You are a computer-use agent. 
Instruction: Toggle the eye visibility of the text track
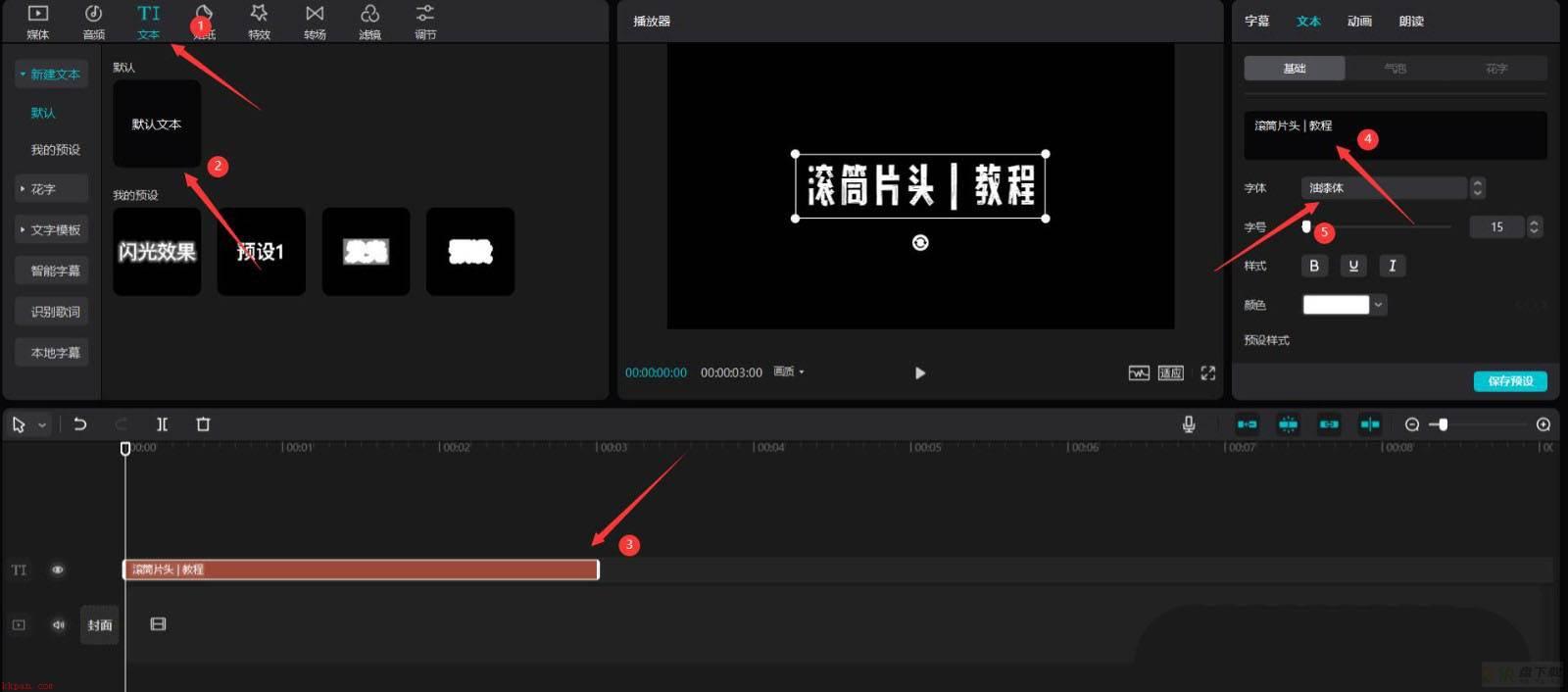click(58, 569)
